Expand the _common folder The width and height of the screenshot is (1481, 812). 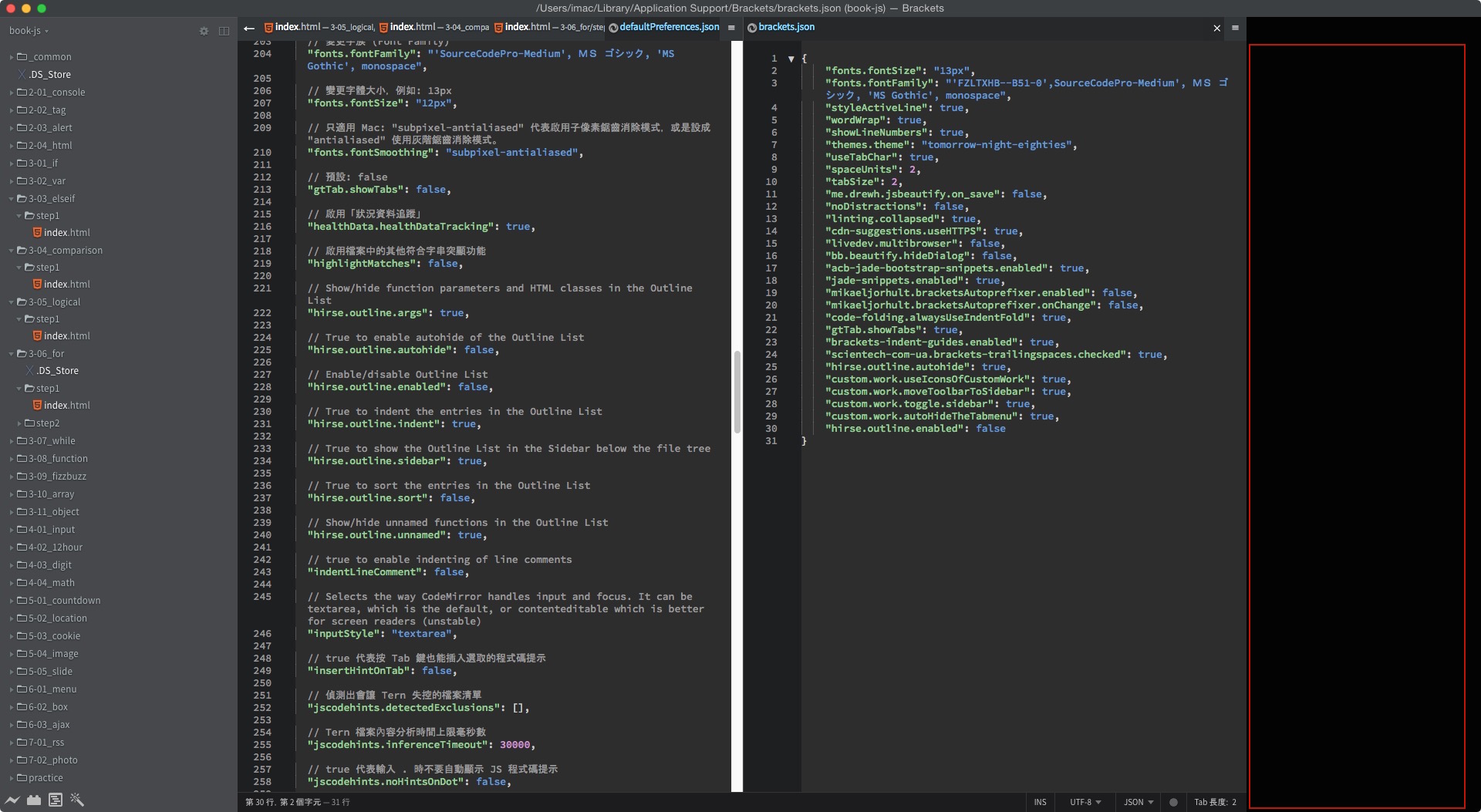(12, 57)
